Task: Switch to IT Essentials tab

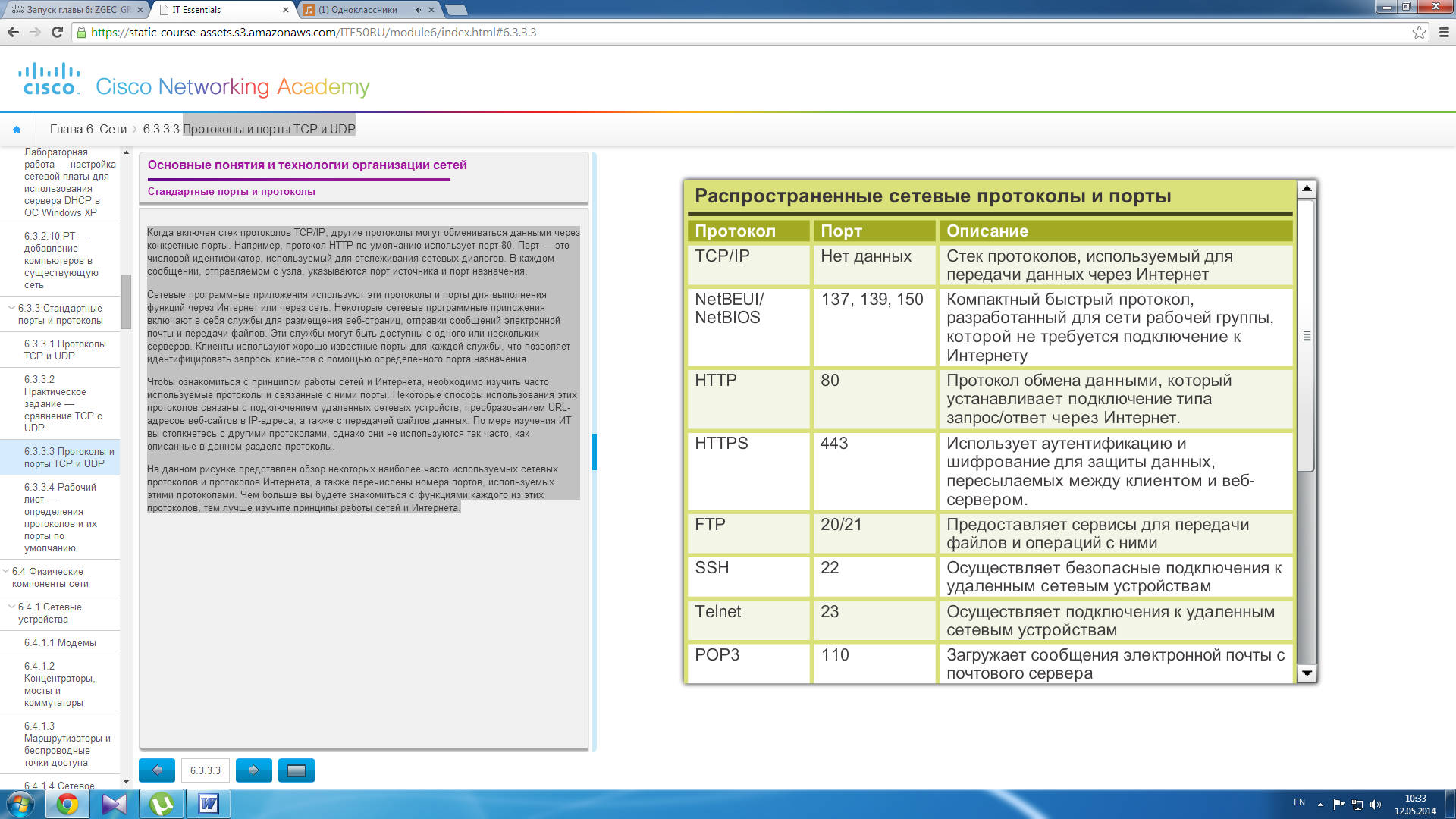Action: (x=220, y=10)
